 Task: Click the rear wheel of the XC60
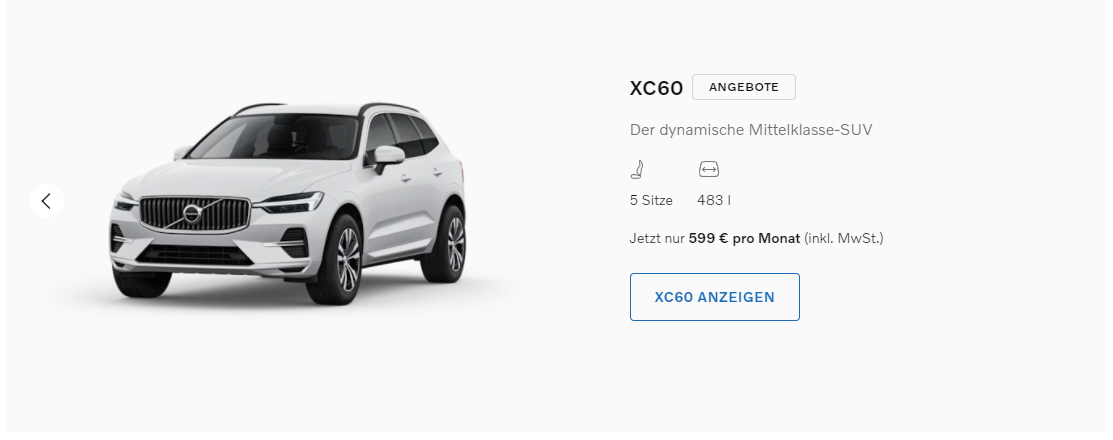(x=446, y=243)
